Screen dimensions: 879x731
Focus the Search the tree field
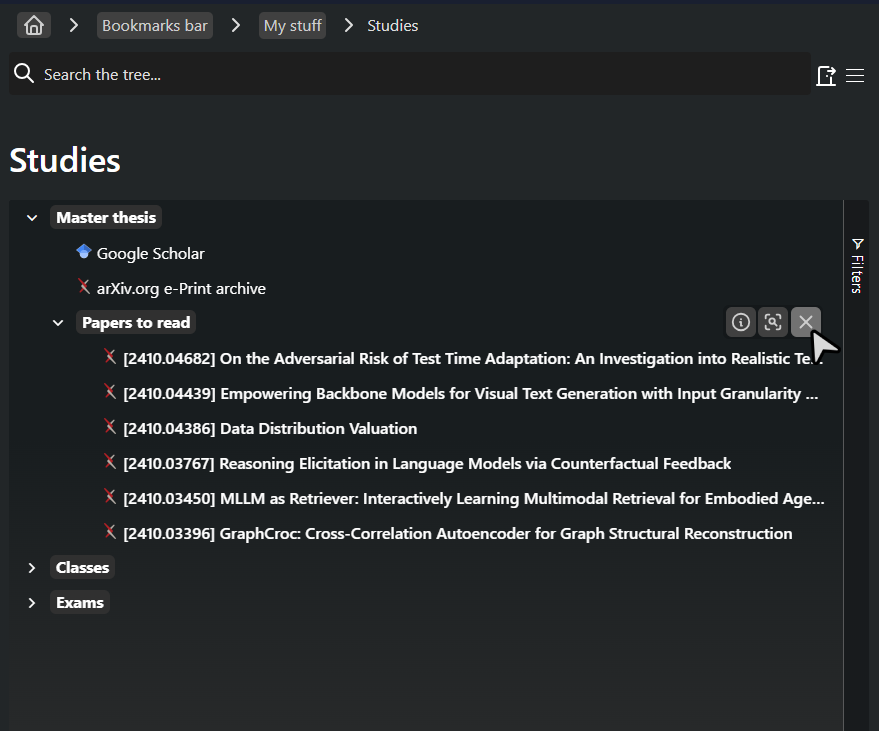pos(410,74)
